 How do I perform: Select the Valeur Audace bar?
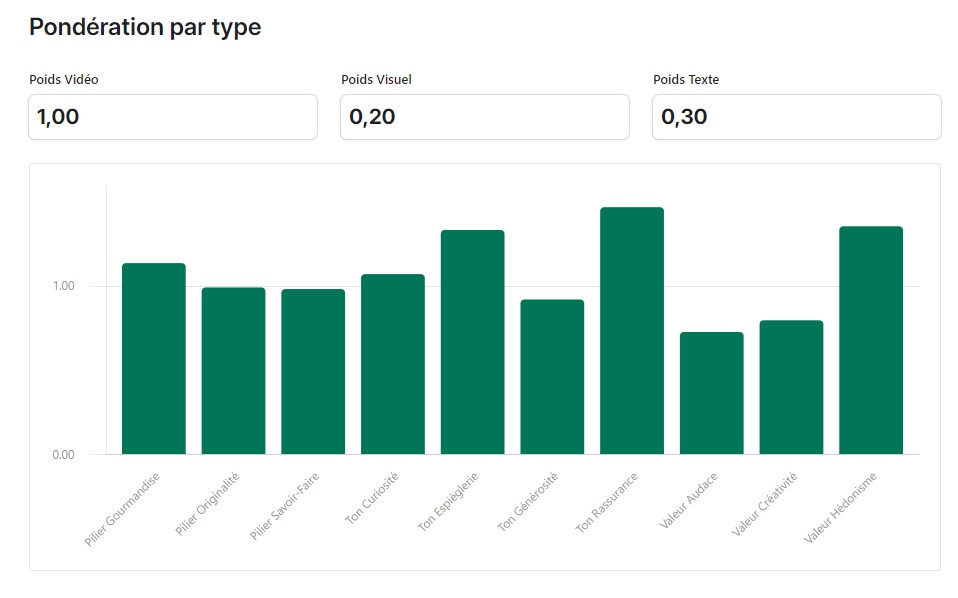click(711, 393)
